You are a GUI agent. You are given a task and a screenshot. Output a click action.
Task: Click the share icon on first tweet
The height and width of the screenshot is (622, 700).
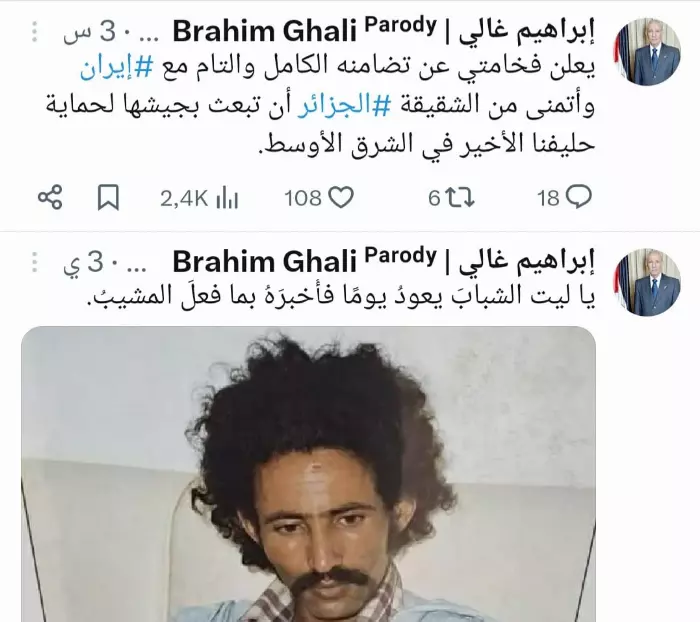[x=50, y=197]
